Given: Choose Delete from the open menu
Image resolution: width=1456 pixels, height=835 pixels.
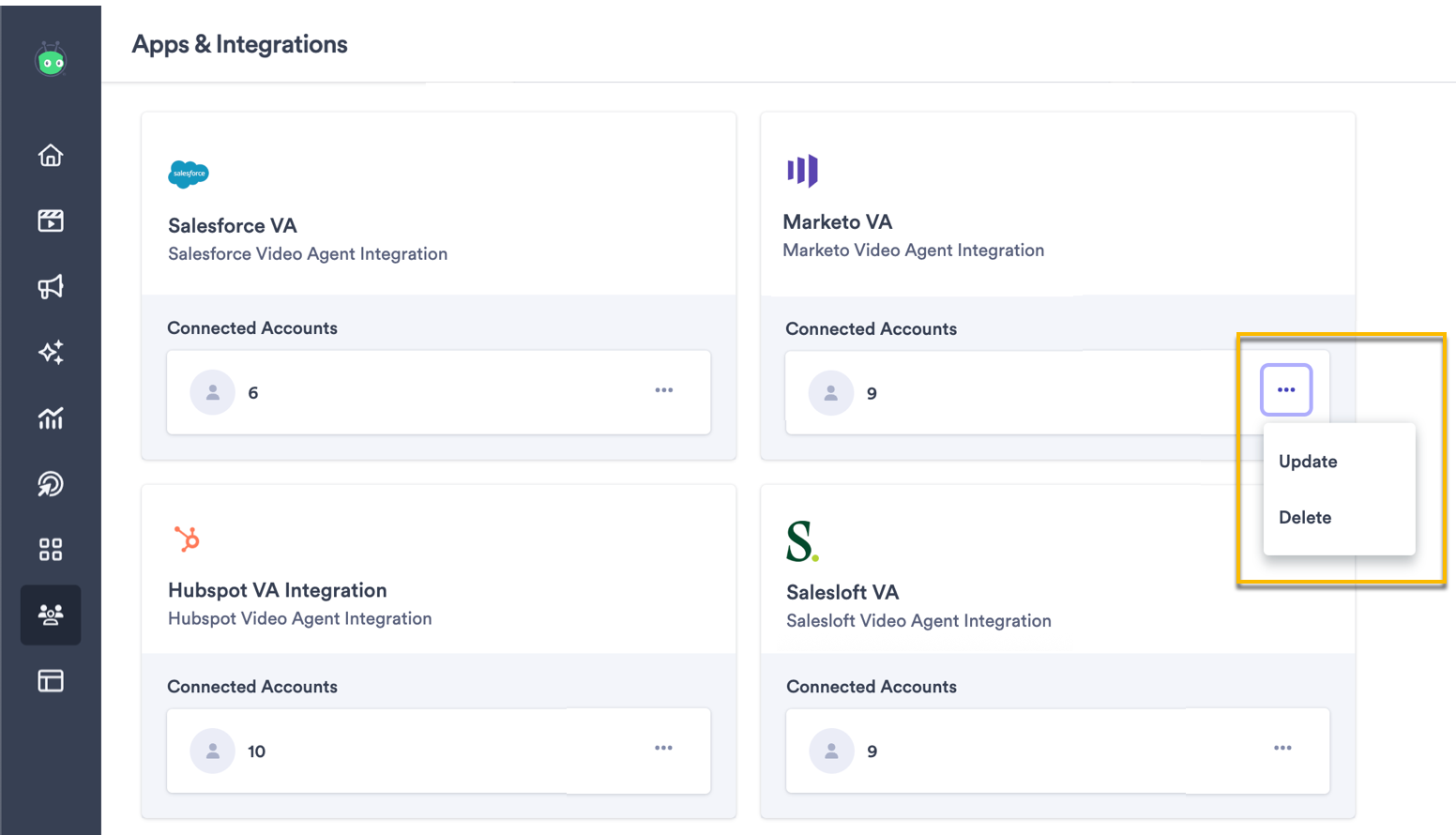Looking at the screenshot, I should pos(1305,517).
